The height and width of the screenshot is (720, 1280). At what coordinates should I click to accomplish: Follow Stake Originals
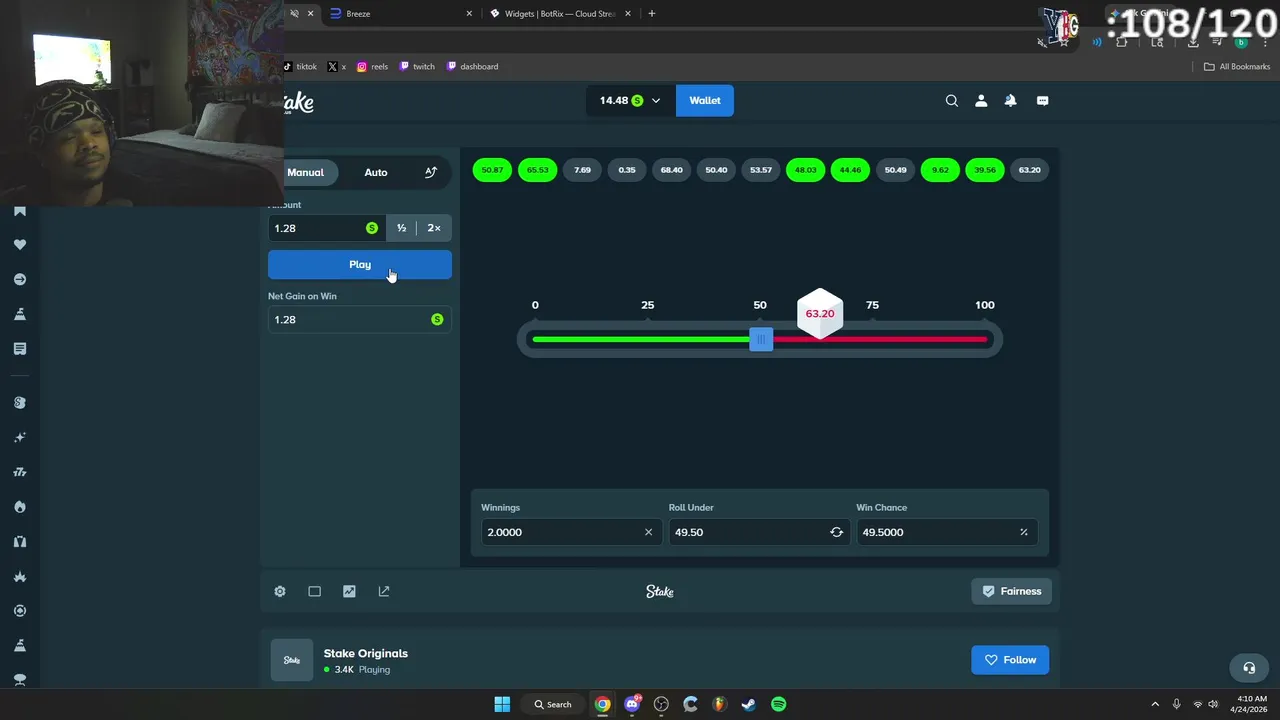[1010, 660]
